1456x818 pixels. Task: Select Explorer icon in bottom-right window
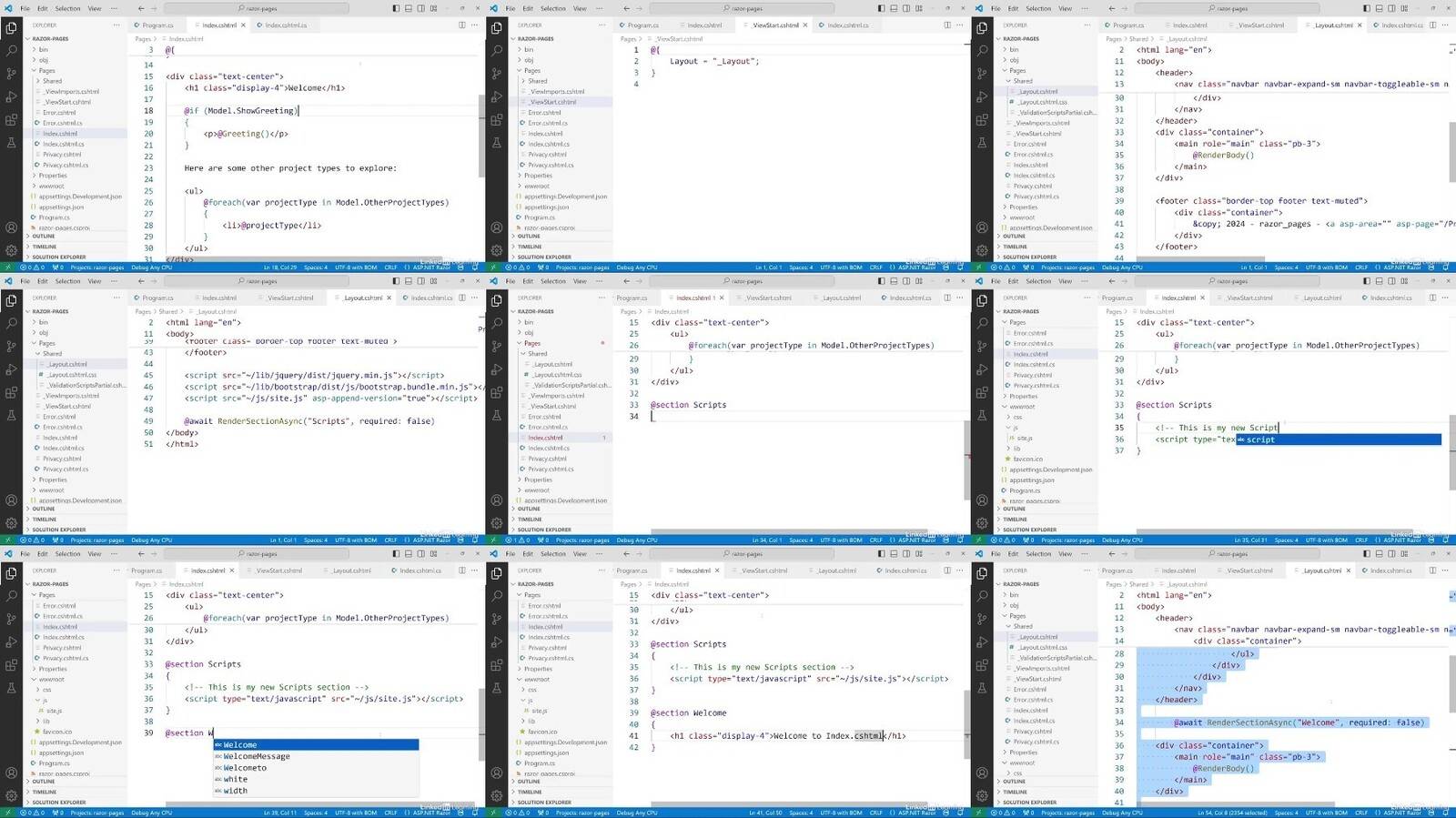pyautogui.click(x=982, y=573)
